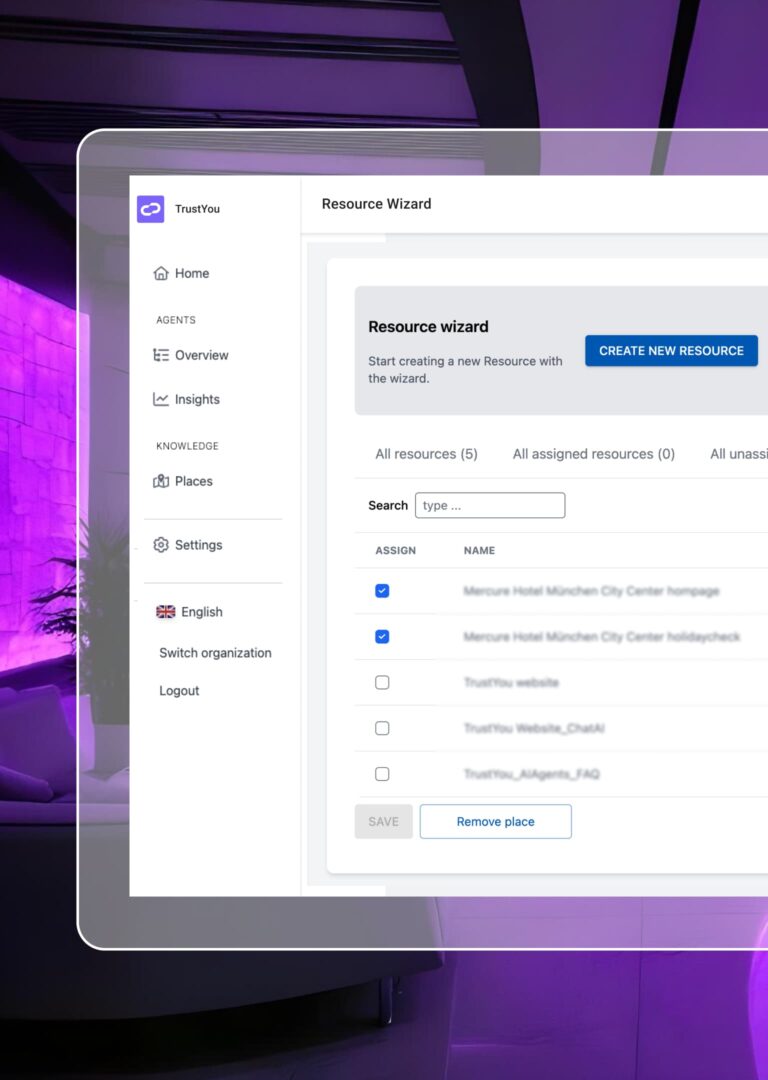The height and width of the screenshot is (1080, 768).
Task: Switch to All assigned resources (0) tab
Action: pos(594,454)
